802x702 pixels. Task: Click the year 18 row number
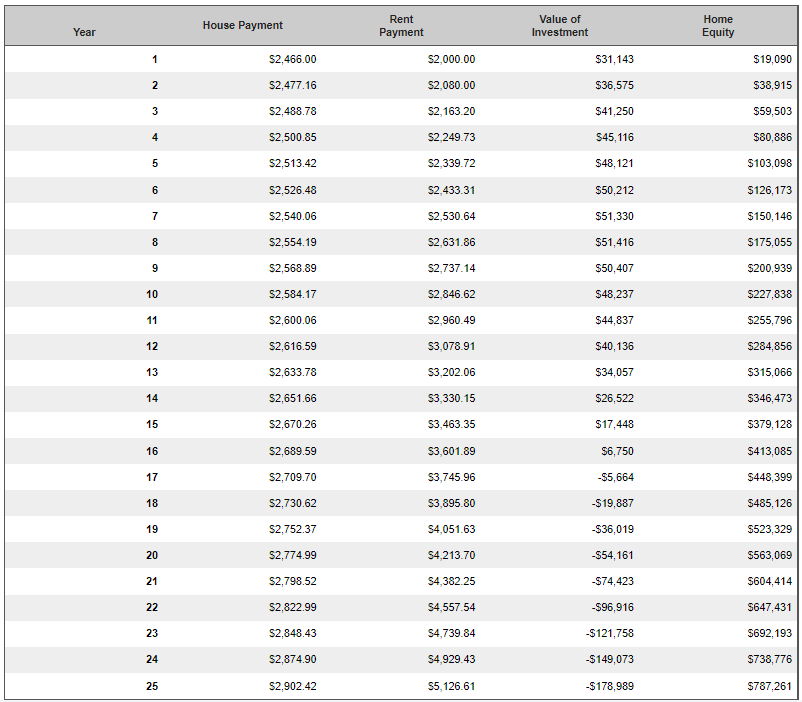click(152, 504)
